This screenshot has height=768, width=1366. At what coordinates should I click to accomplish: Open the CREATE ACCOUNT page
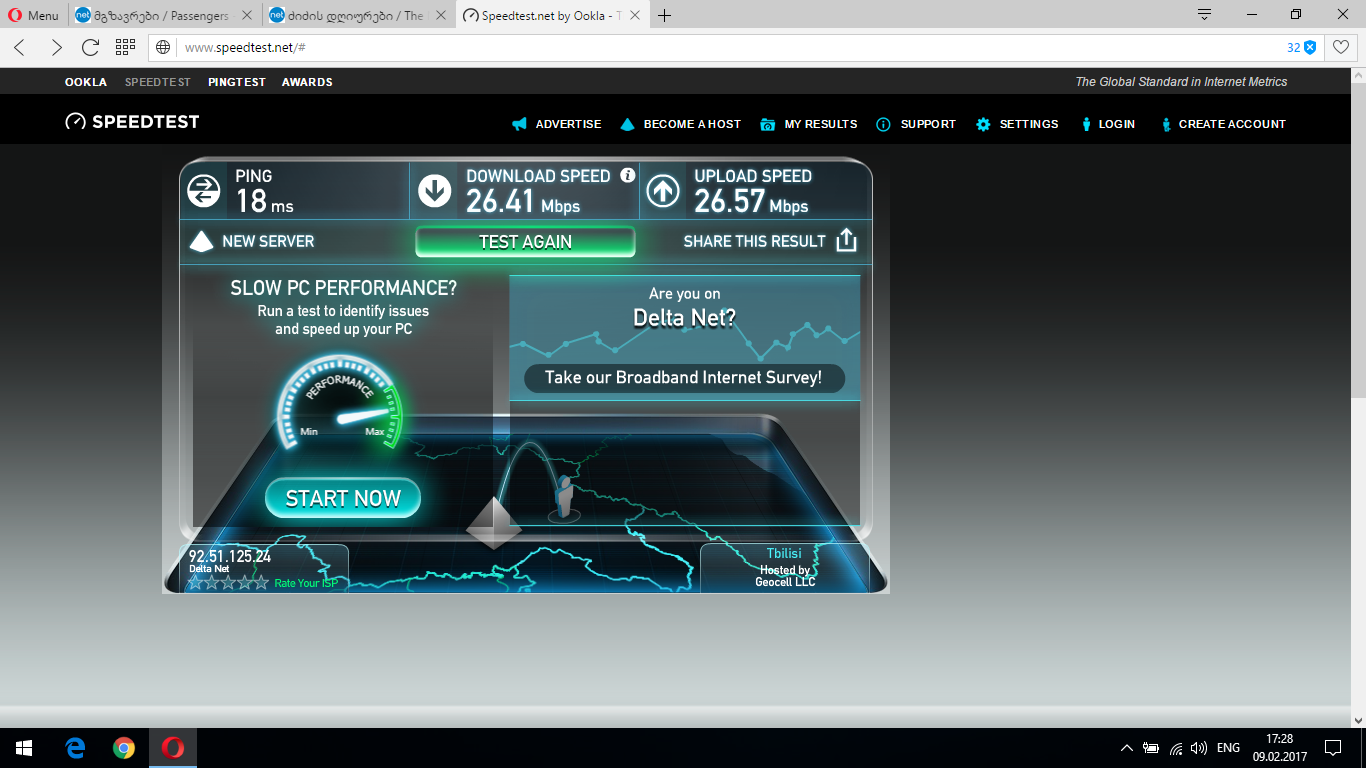coord(1232,124)
